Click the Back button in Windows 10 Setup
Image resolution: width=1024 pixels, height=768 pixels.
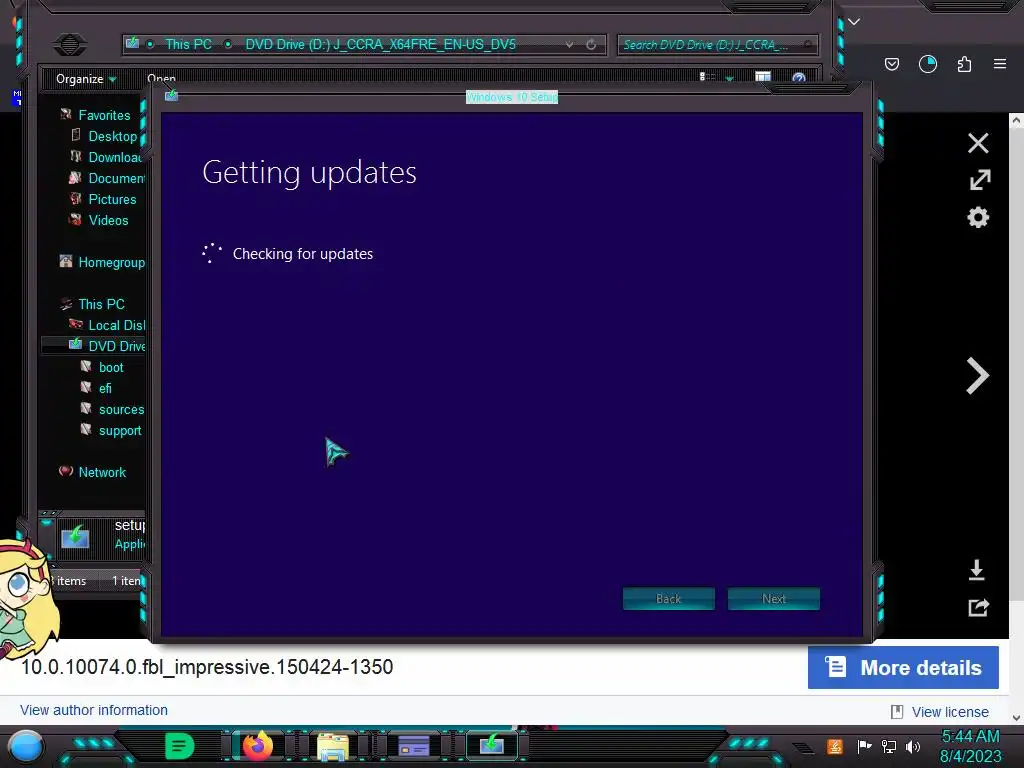668,598
